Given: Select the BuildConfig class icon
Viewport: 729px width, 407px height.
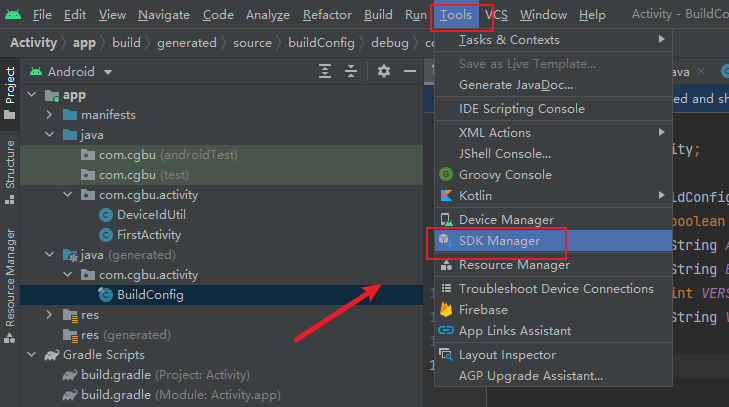Looking at the screenshot, I should pyautogui.click(x=106, y=295).
